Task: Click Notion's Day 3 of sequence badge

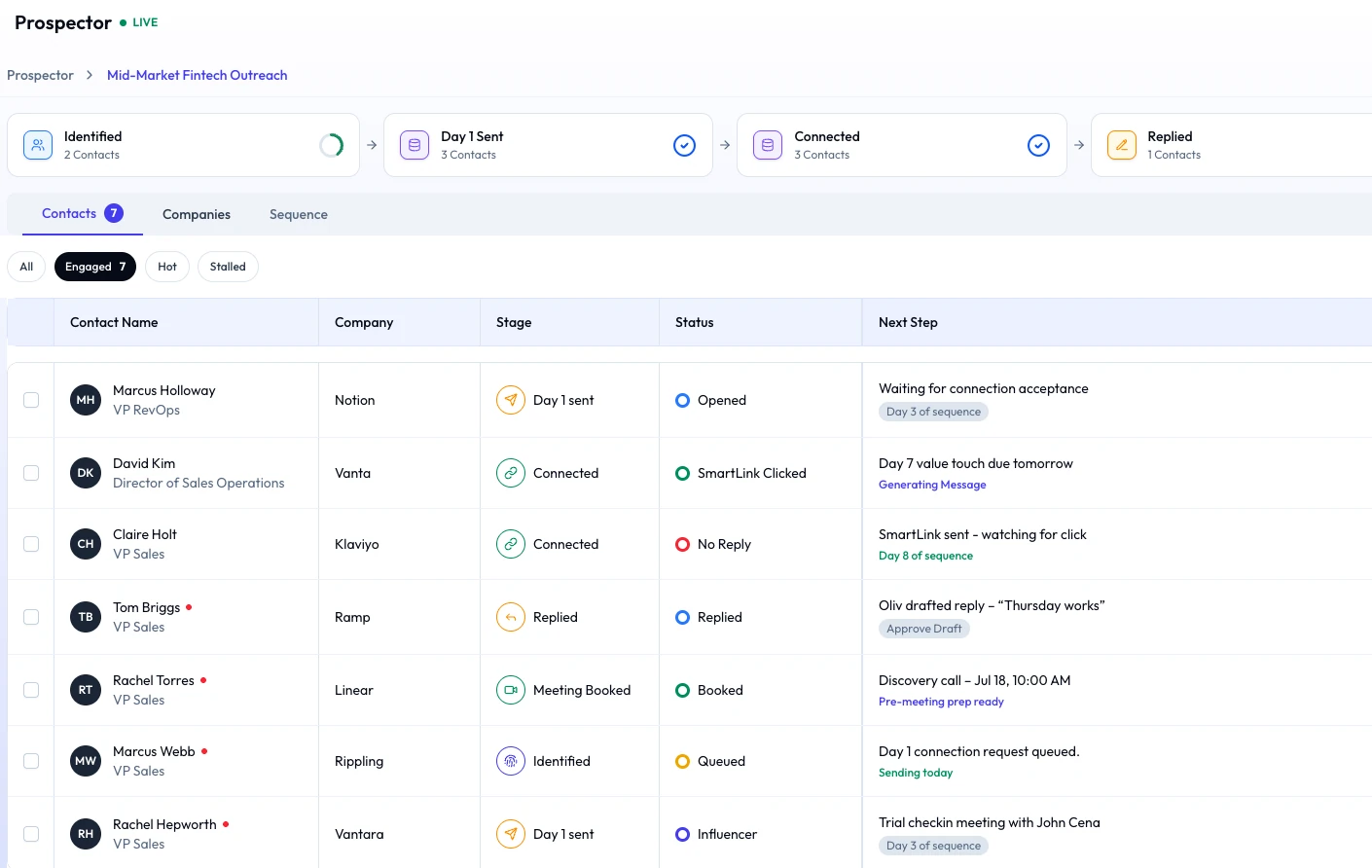Action: pos(933,412)
